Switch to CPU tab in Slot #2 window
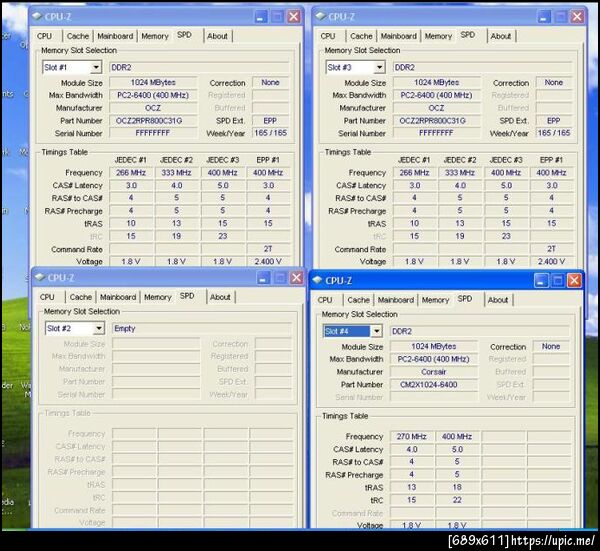The width and height of the screenshot is (600, 551). (x=47, y=297)
